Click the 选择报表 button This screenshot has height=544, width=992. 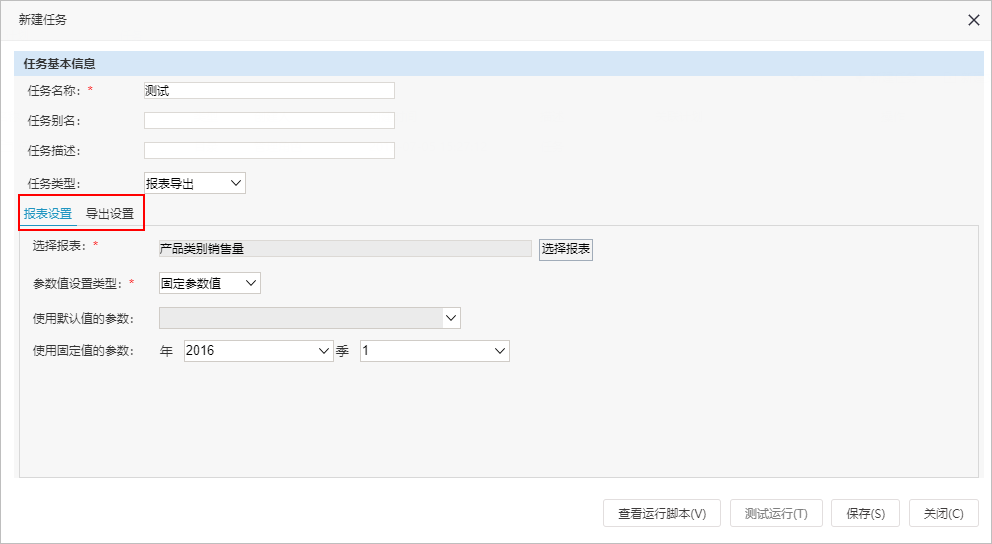click(566, 249)
